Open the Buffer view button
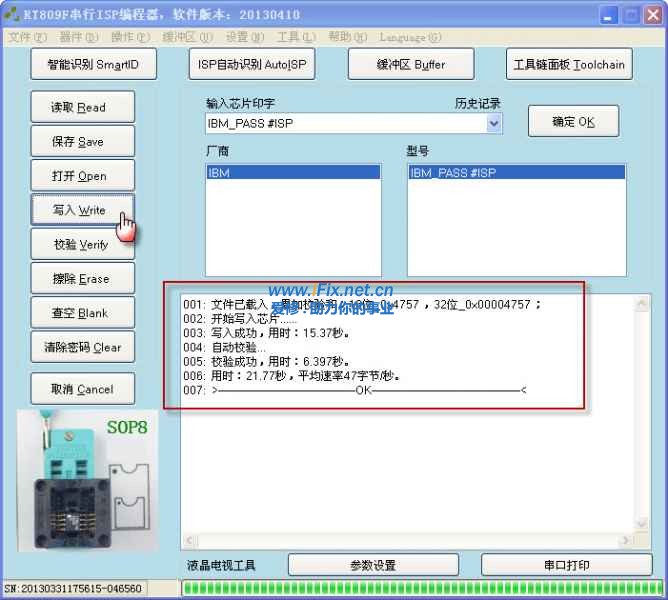 coord(410,65)
